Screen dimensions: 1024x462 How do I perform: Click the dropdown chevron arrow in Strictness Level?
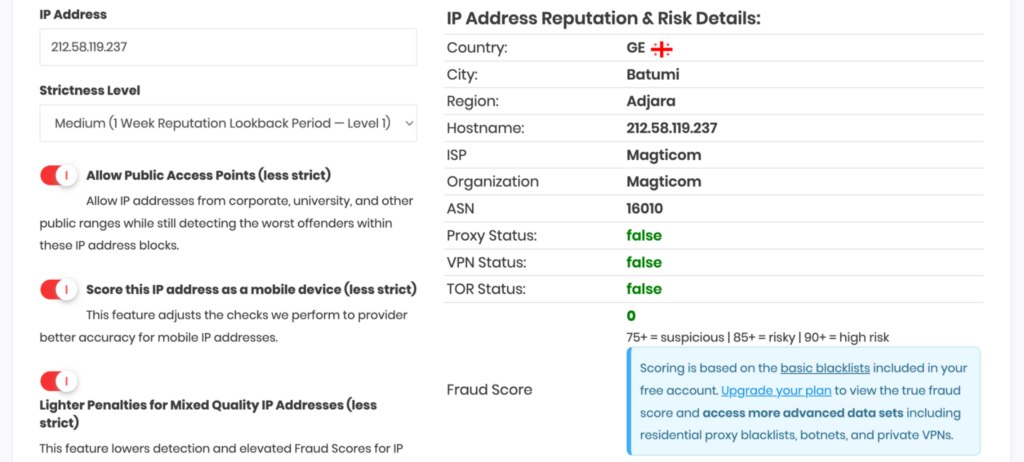pyautogui.click(x=409, y=123)
